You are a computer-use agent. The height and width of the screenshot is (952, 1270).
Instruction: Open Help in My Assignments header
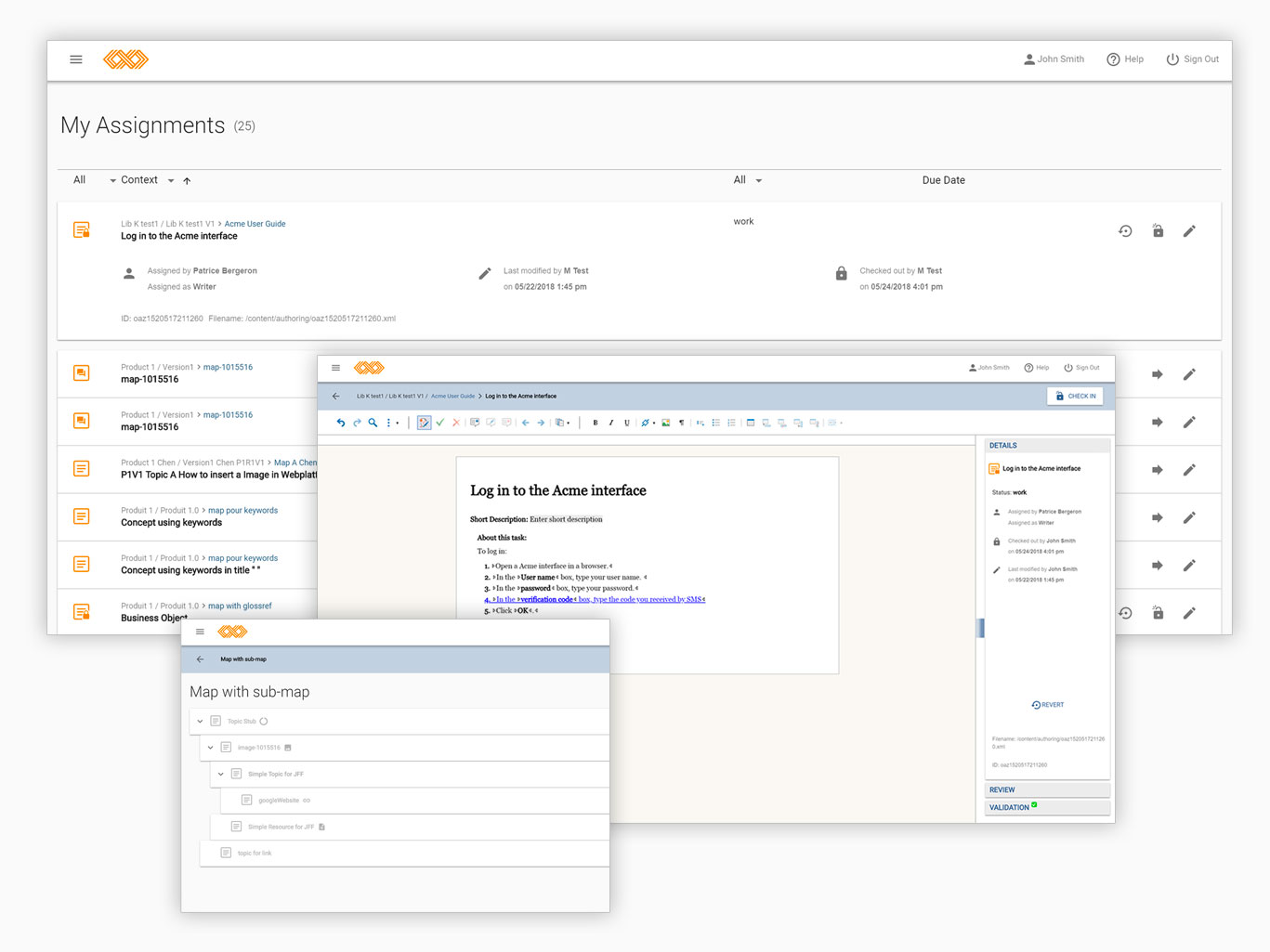tap(1125, 59)
